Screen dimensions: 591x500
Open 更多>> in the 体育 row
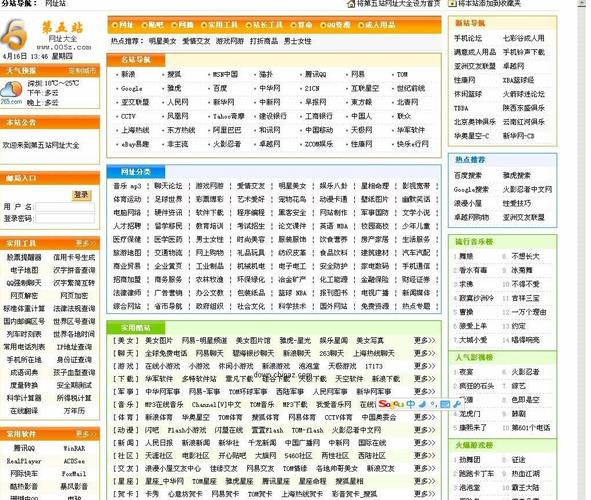click(424, 417)
